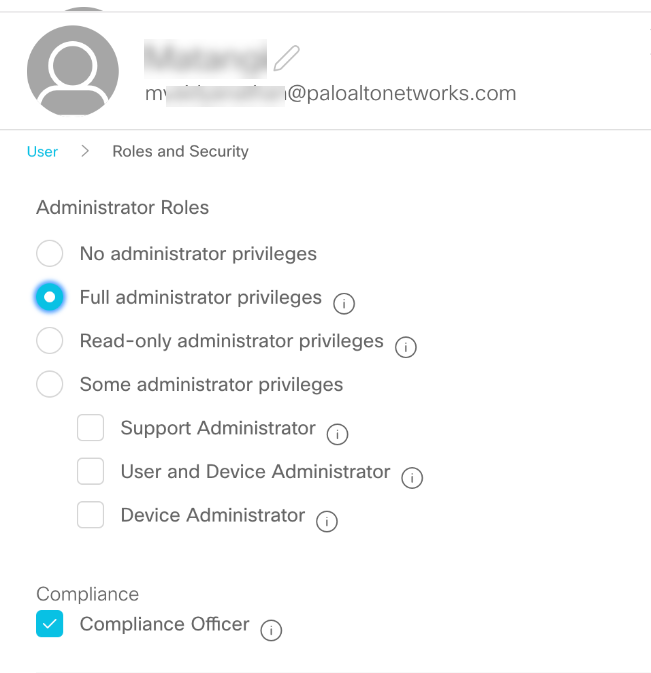The width and height of the screenshot is (651, 673).
Task: Open info icon for Read-only administrator privileges
Action: coord(406,346)
